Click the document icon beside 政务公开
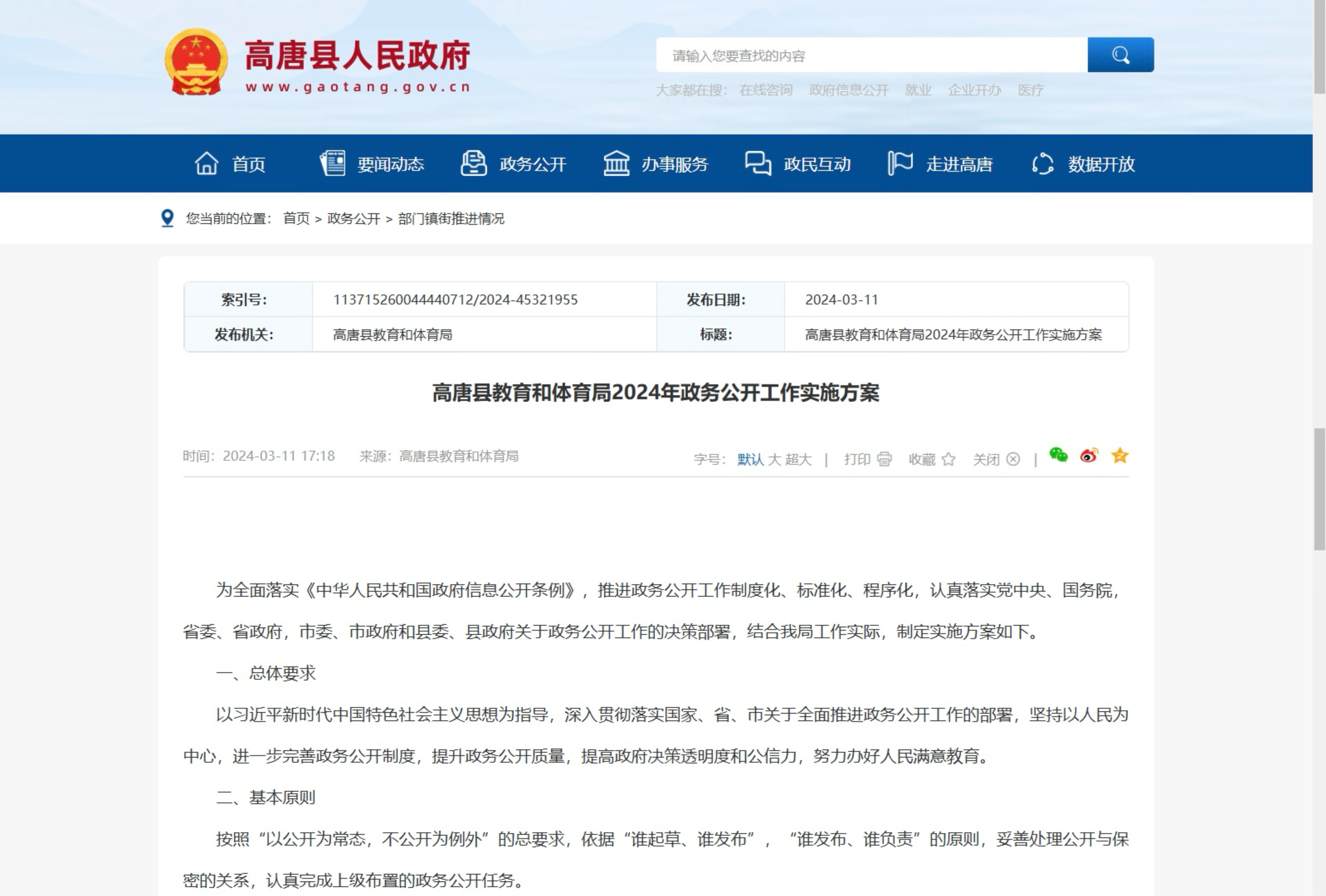1326x896 pixels. [473, 163]
